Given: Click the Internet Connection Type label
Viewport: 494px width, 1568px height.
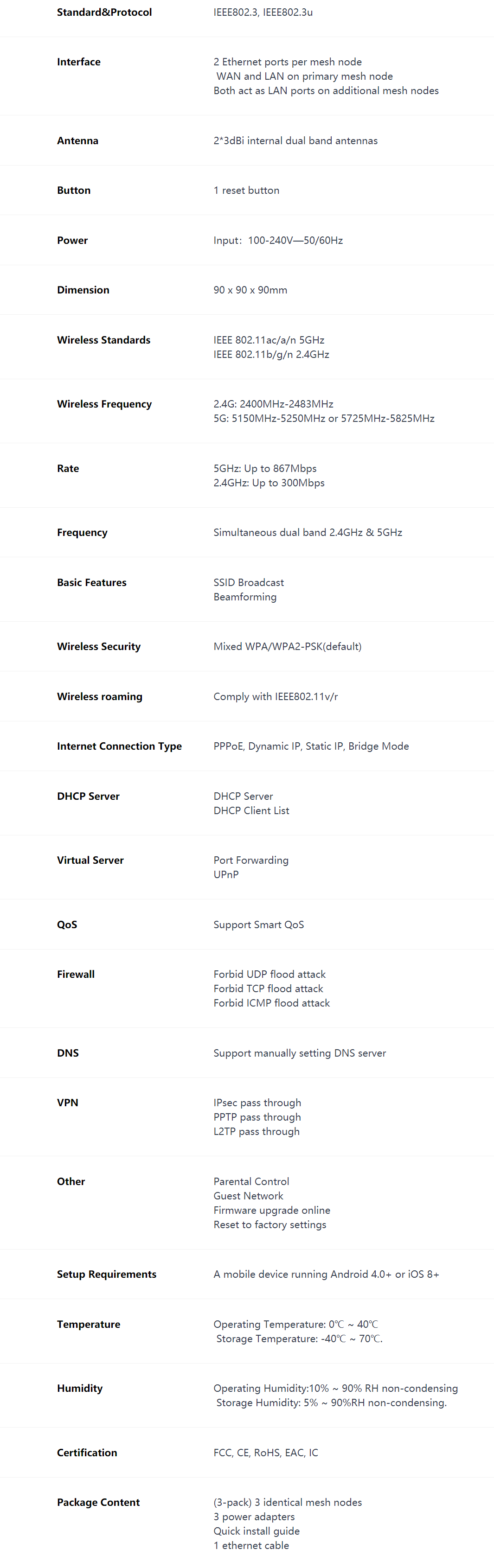Looking at the screenshot, I should coord(119,746).
